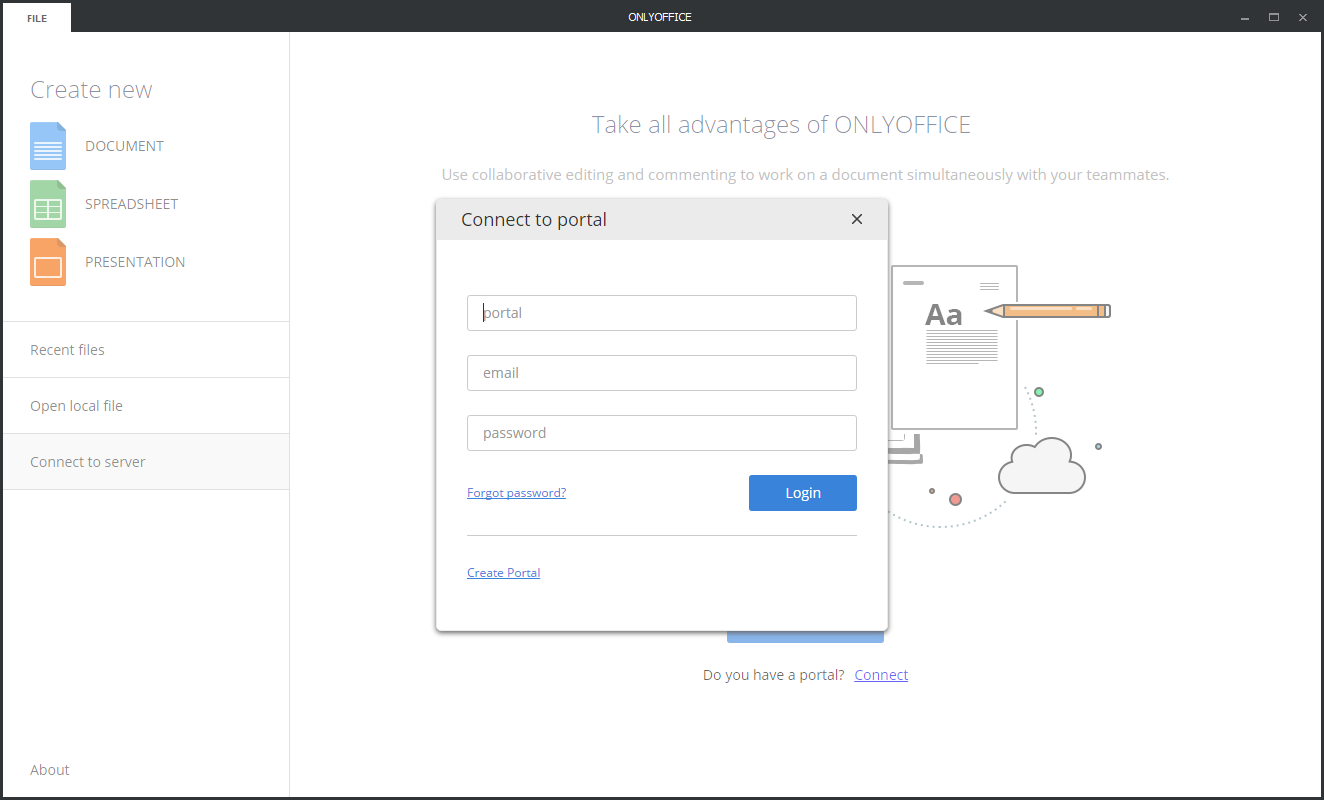Open the Forgot password link

pyautogui.click(x=516, y=493)
